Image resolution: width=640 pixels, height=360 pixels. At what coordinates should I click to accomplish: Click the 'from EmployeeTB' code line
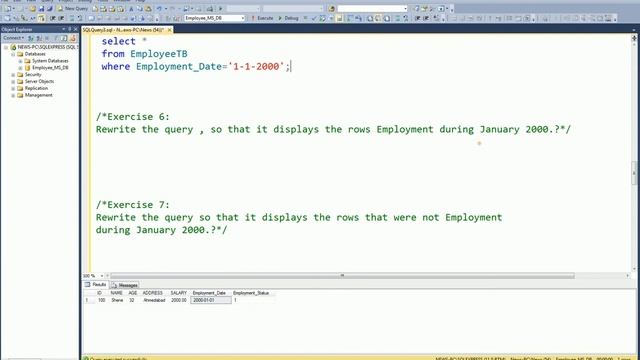coord(144,54)
